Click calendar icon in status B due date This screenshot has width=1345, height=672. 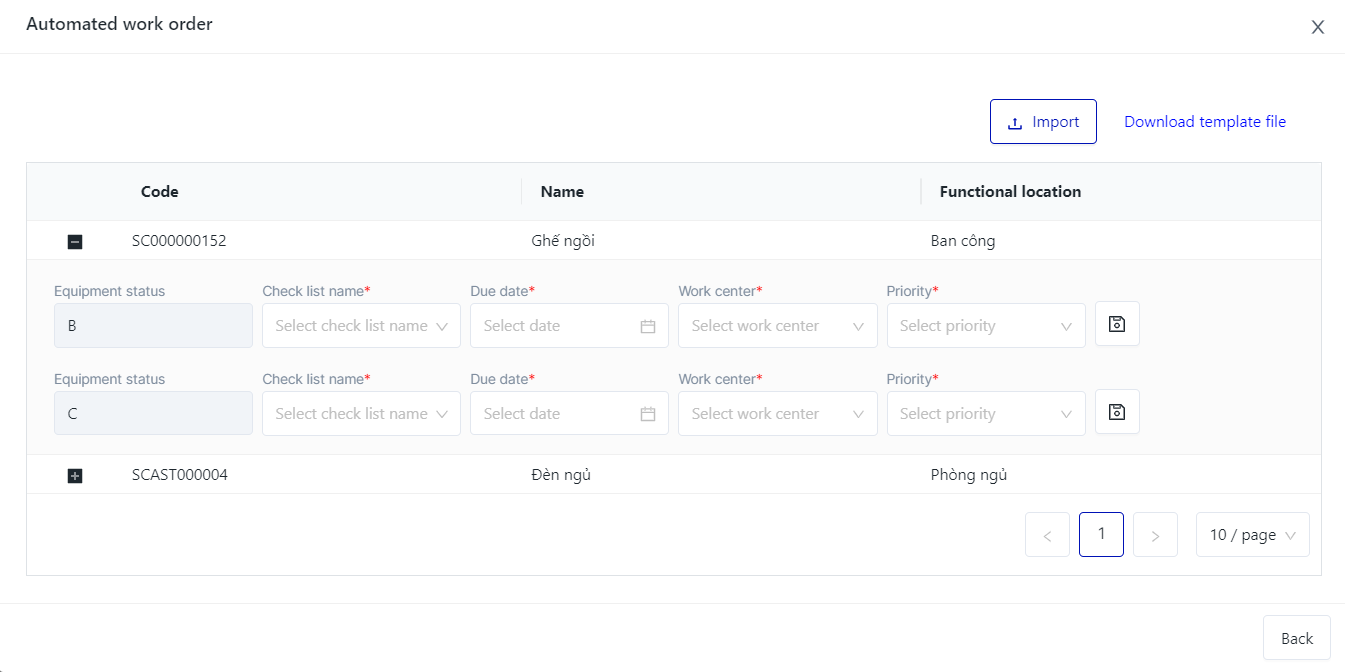648,326
